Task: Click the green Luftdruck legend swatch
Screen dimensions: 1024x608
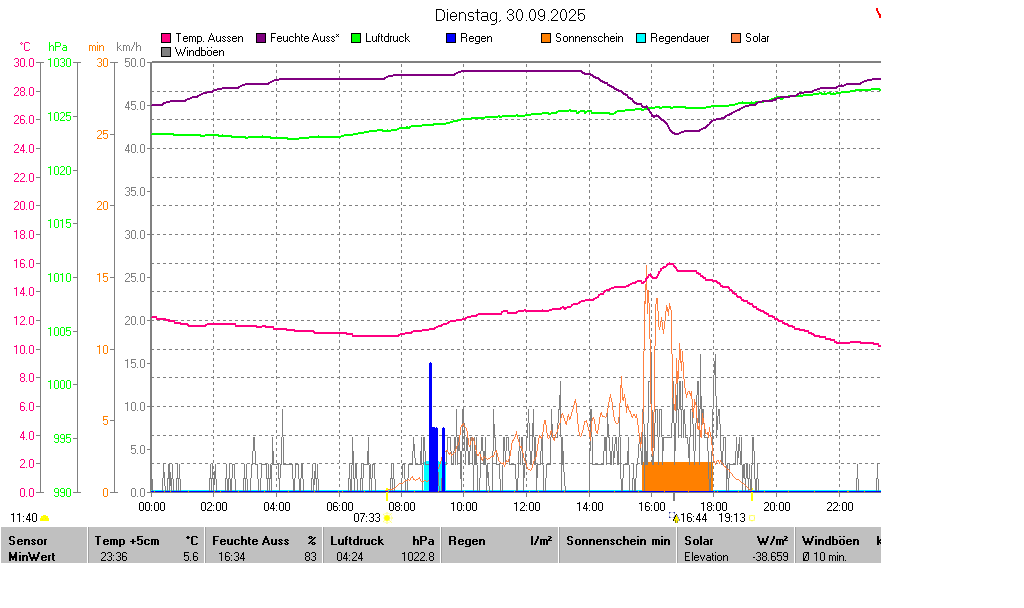Action: (355, 38)
